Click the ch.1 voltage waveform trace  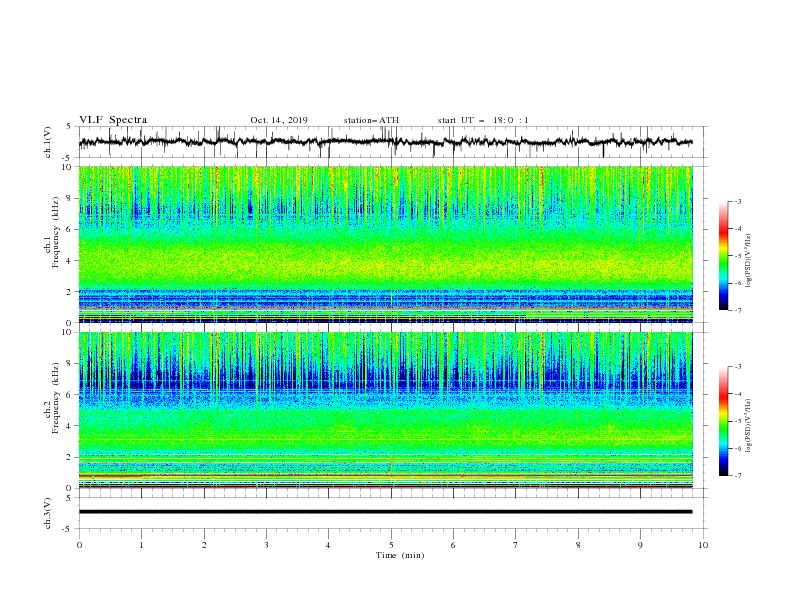coord(385,142)
